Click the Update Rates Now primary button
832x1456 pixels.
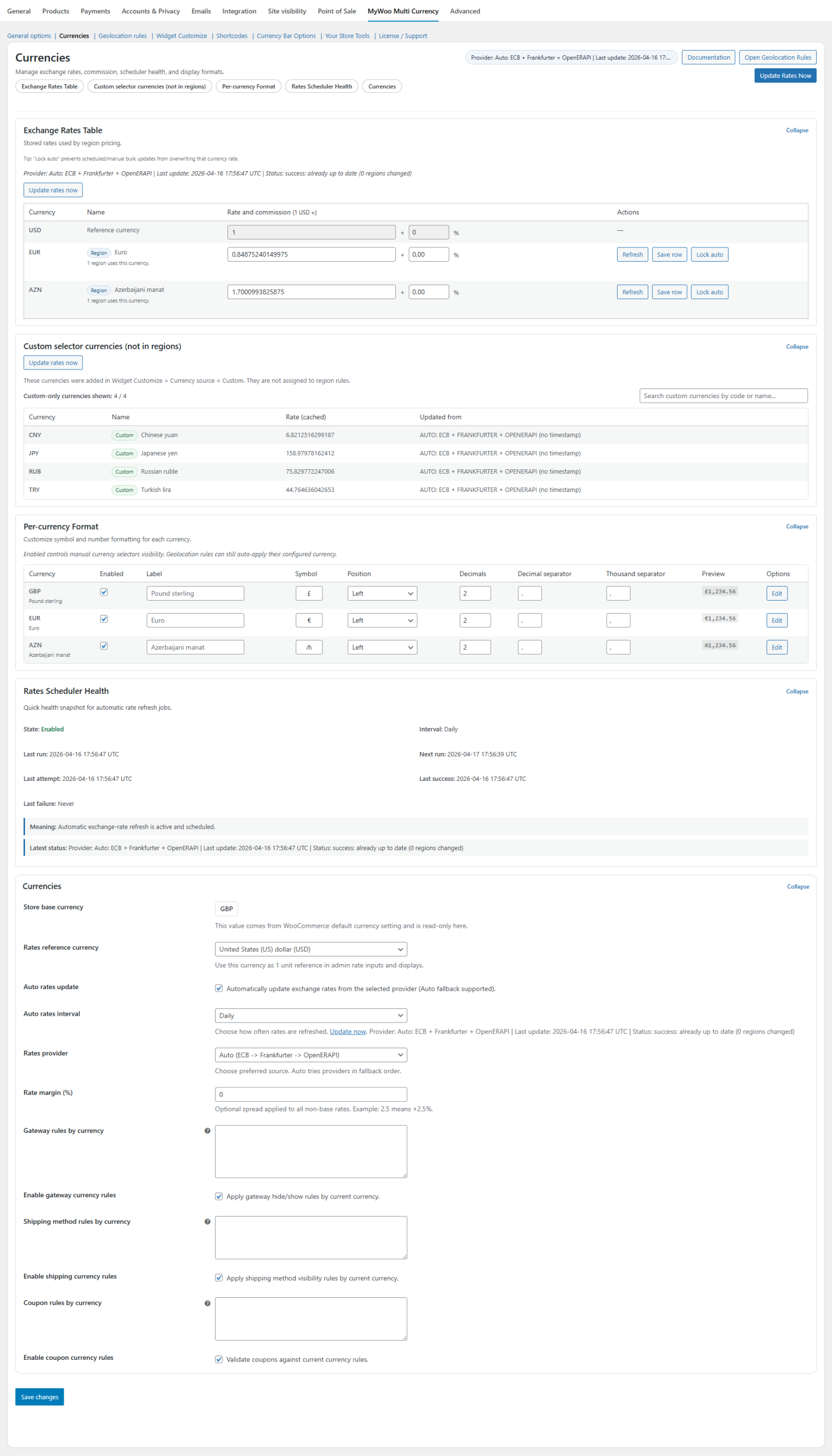pos(785,76)
